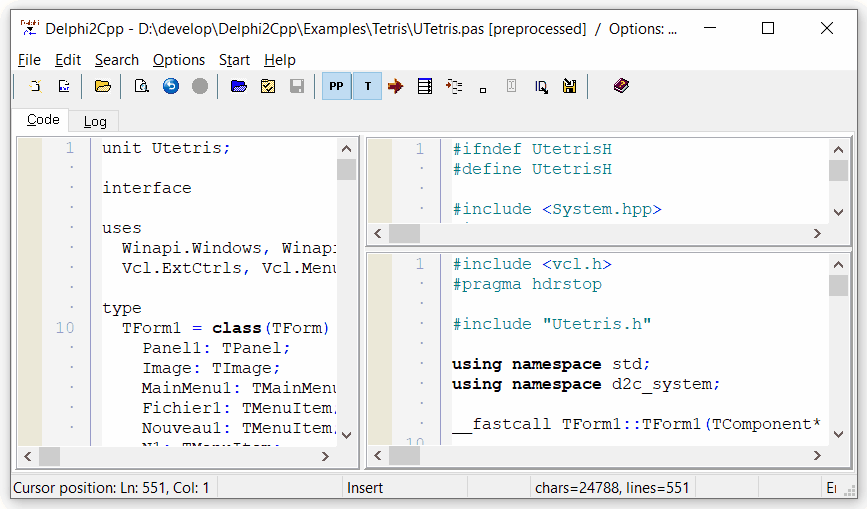Click '#ifndef UtetrisH' in header pane
The height and width of the screenshot is (509, 867).
532,149
